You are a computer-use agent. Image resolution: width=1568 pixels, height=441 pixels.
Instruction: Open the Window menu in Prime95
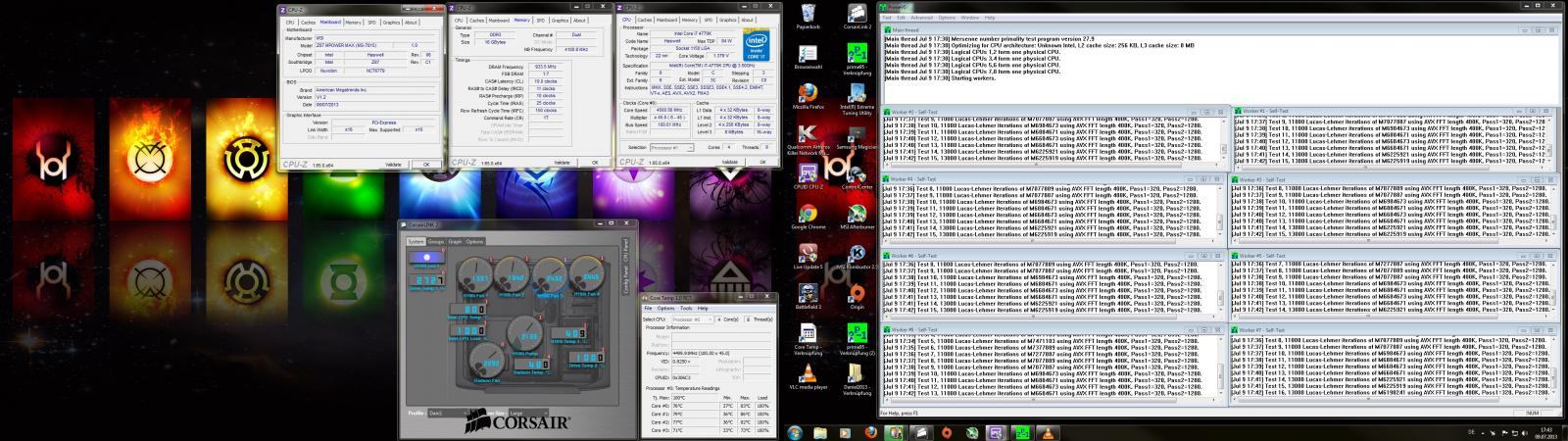click(969, 18)
